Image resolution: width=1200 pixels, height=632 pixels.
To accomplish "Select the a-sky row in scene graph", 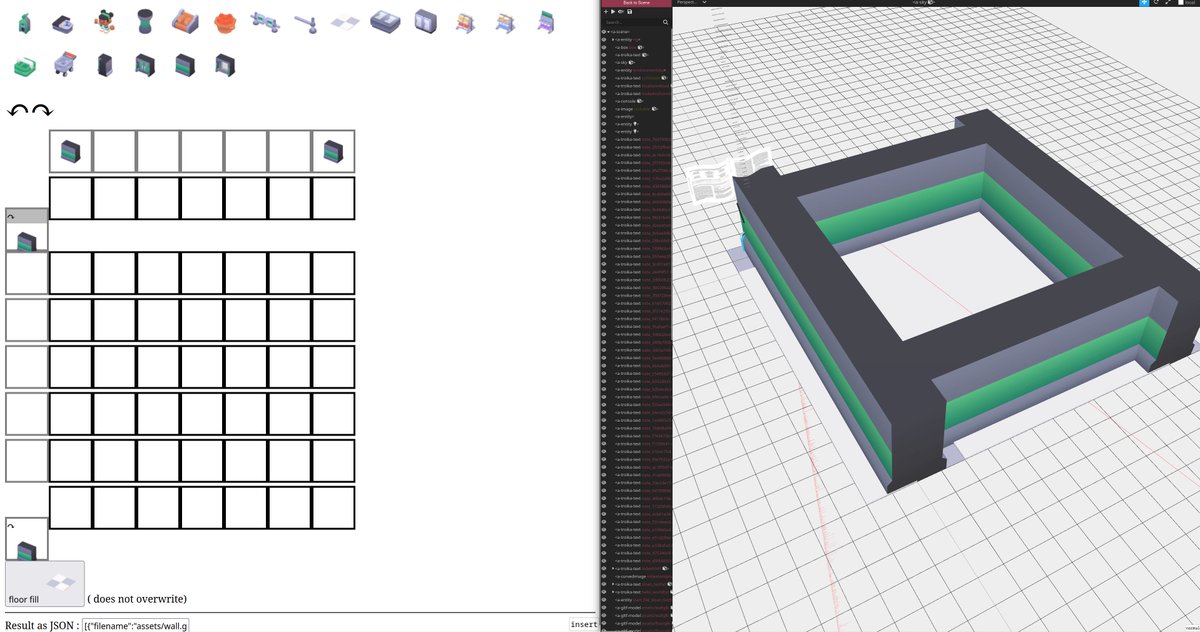I will [x=638, y=62].
